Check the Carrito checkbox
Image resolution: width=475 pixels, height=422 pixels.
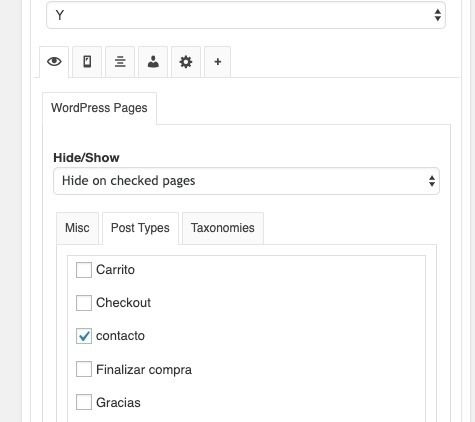[84, 270]
